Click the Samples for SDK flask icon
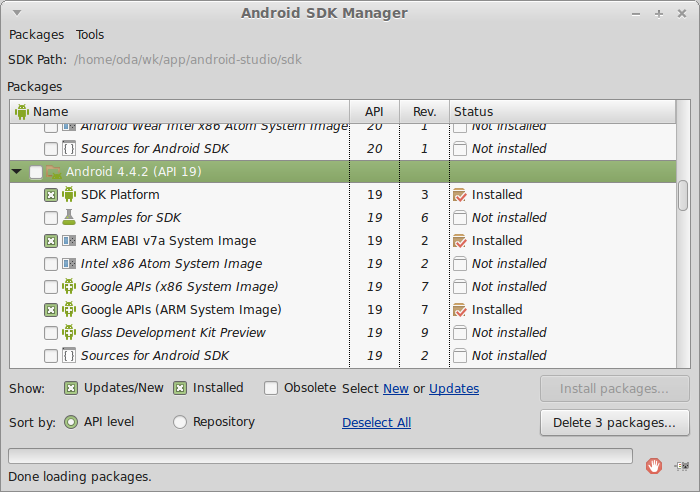700x492 pixels. [69, 218]
